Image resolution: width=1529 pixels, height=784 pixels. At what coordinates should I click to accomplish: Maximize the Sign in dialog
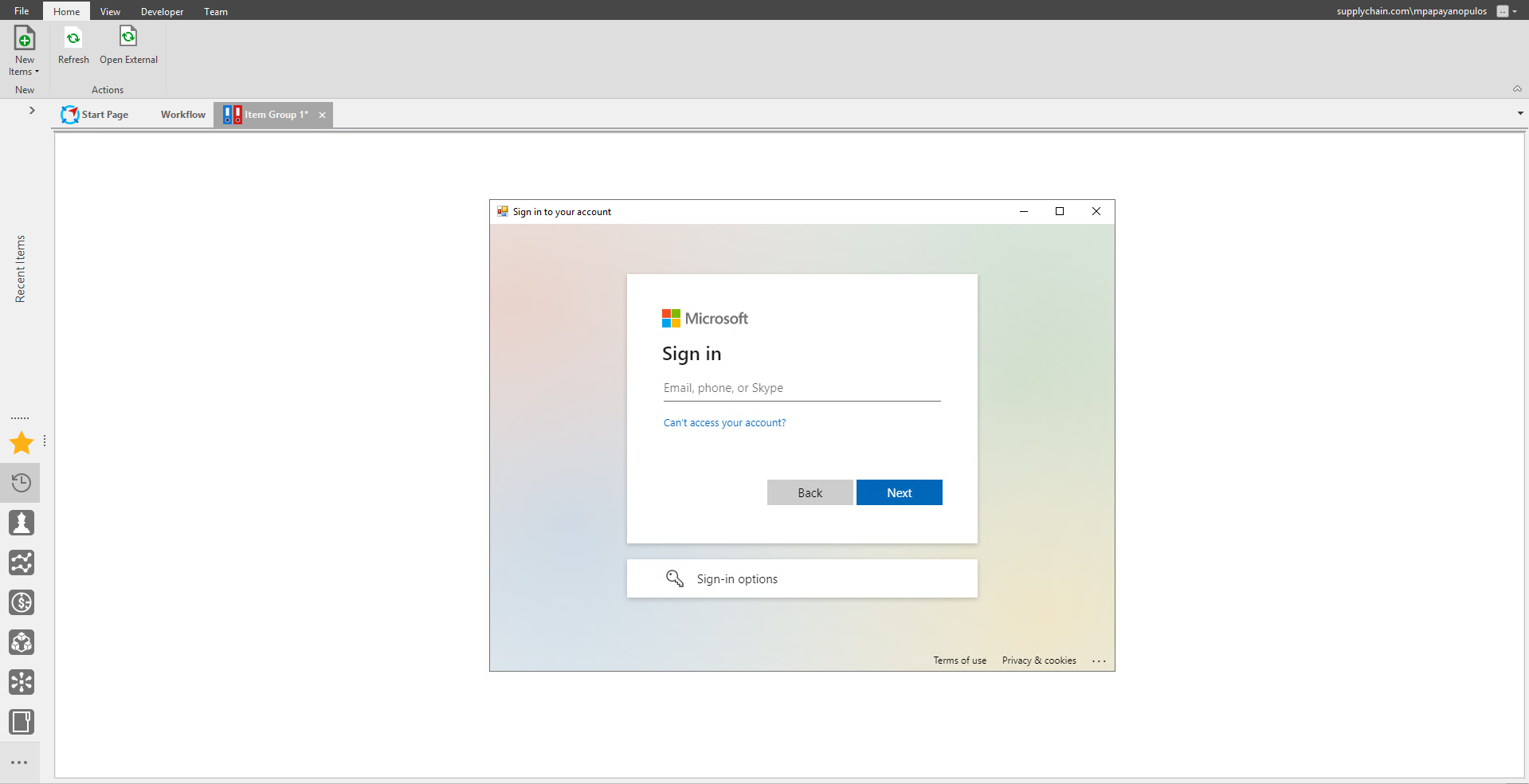coord(1060,211)
